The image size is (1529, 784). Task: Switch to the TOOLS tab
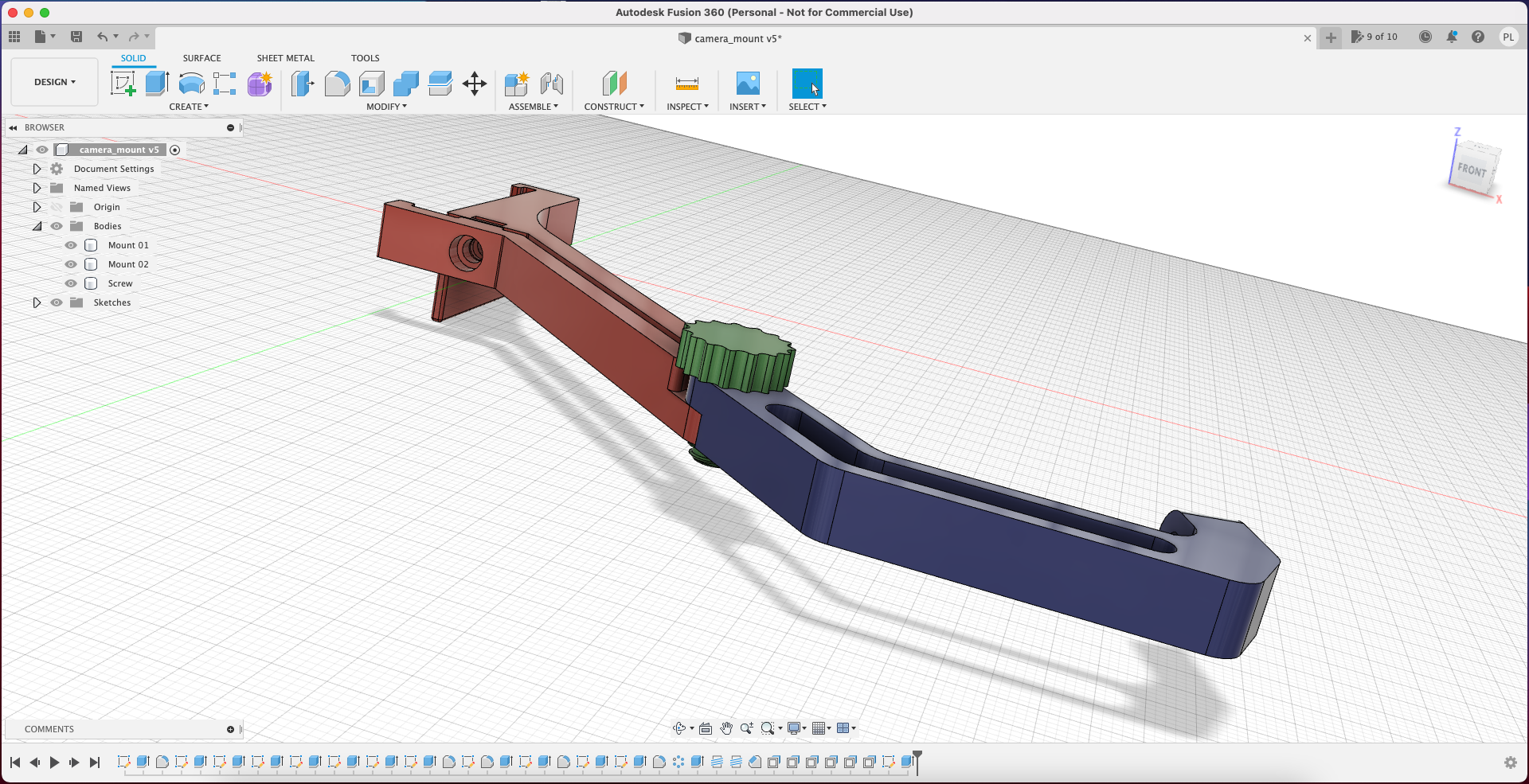366,58
